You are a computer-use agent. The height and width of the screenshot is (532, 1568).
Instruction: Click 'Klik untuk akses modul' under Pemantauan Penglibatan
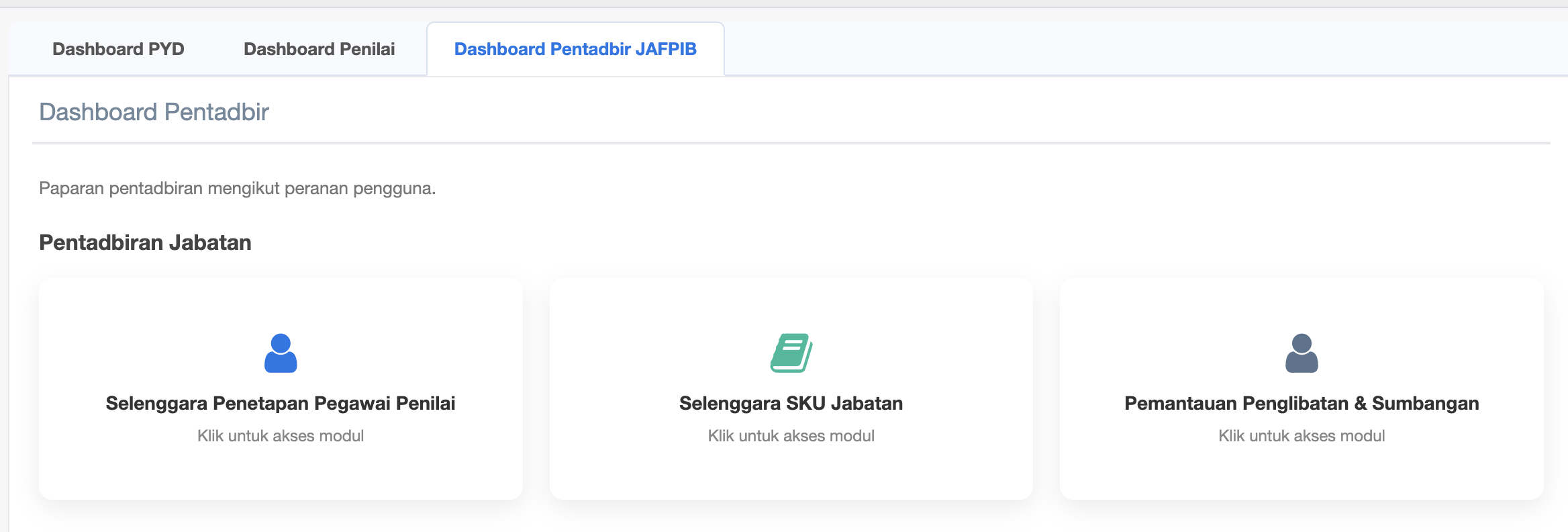[x=1302, y=436]
